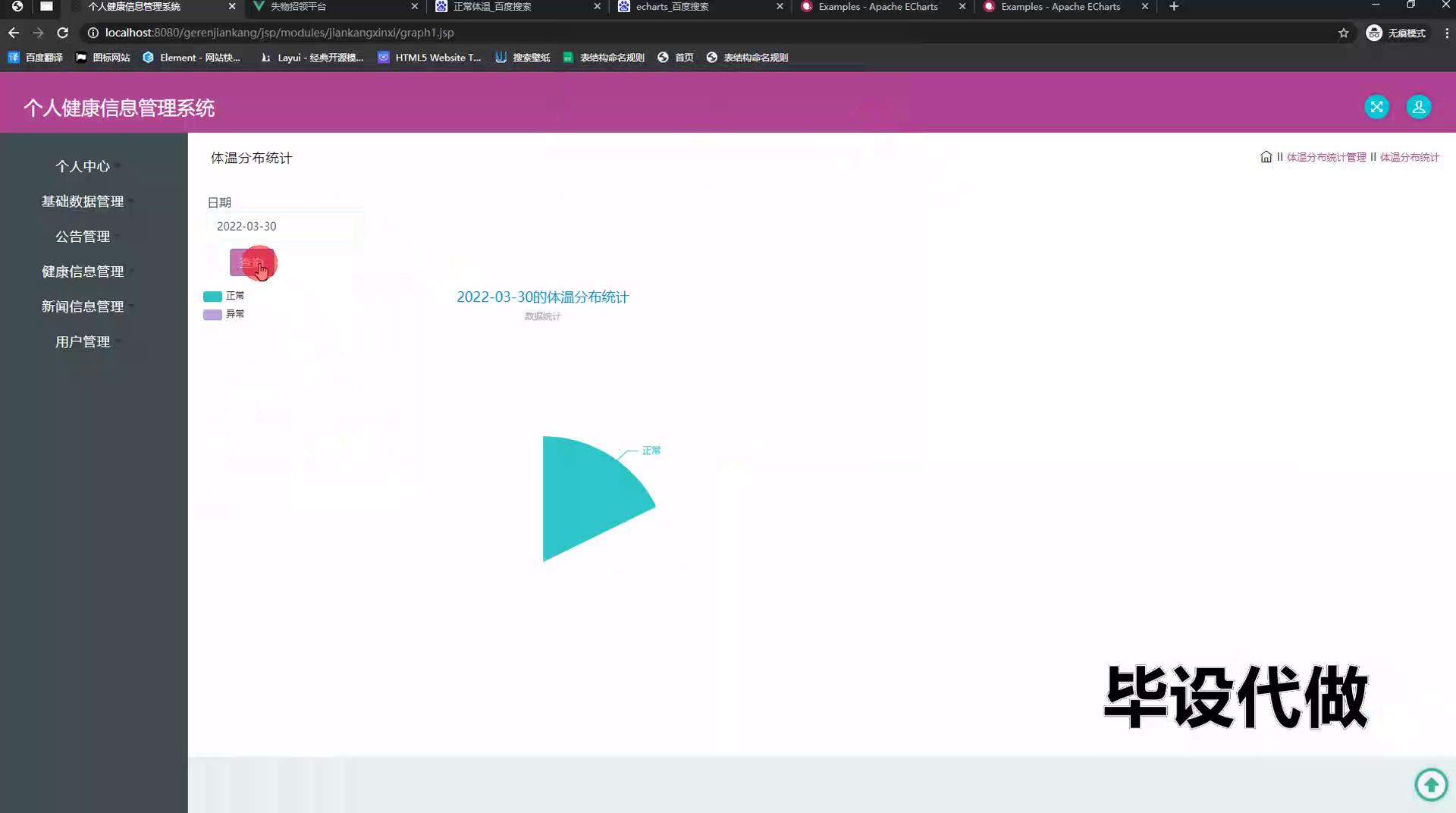The height and width of the screenshot is (813, 1456).
Task: Open HTML5 Website bookmark
Action: pyautogui.click(x=429, y=58)
